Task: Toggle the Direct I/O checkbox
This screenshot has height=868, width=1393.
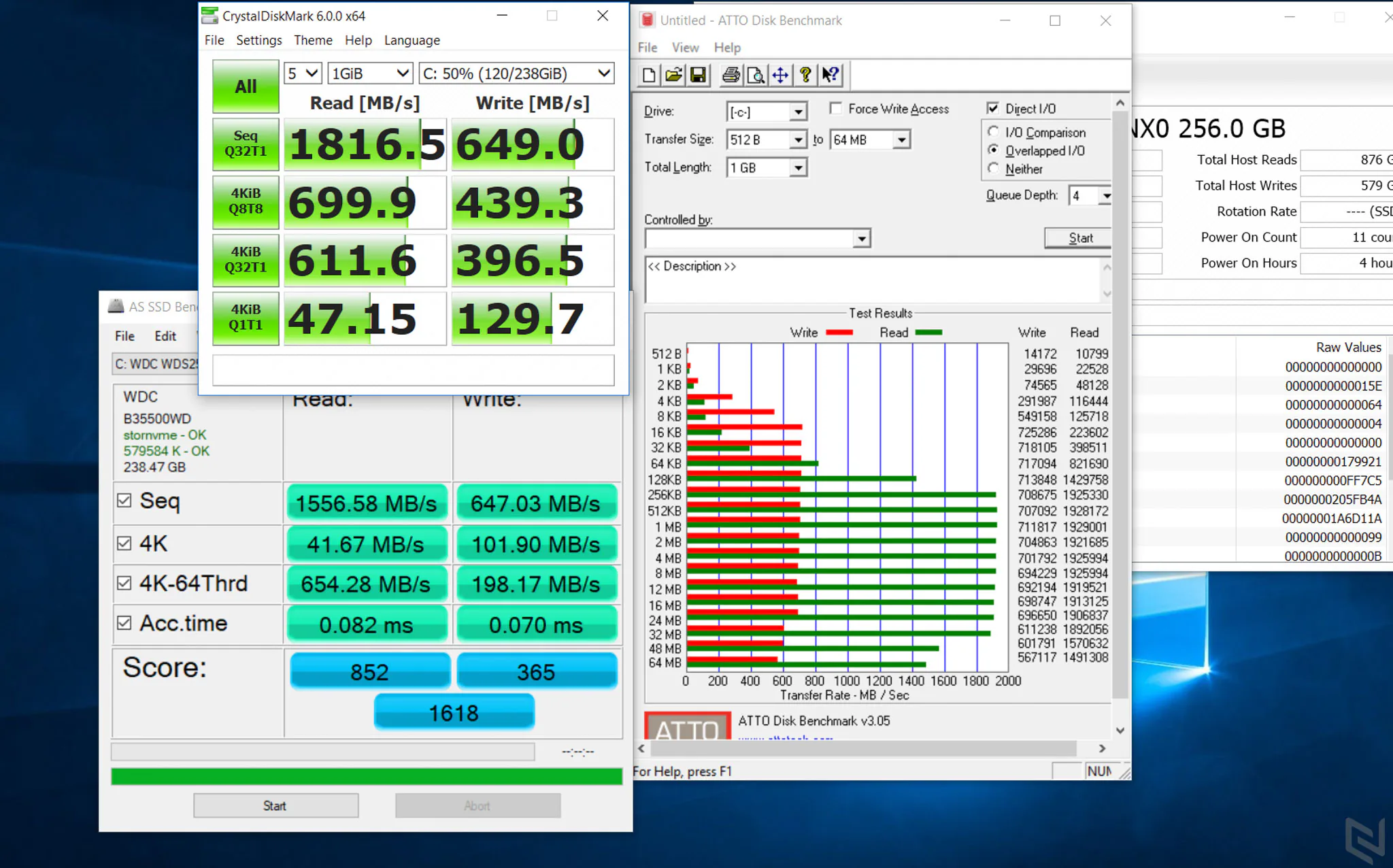Action: 993,108
